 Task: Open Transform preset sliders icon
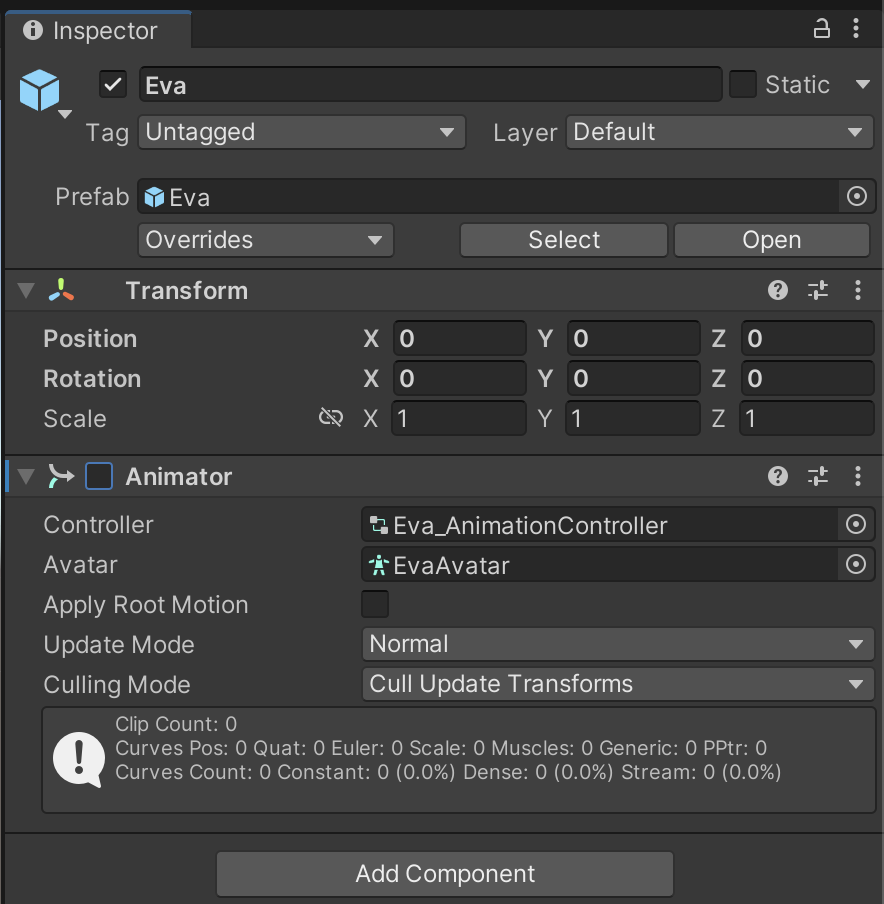click(x=818, y=291)
